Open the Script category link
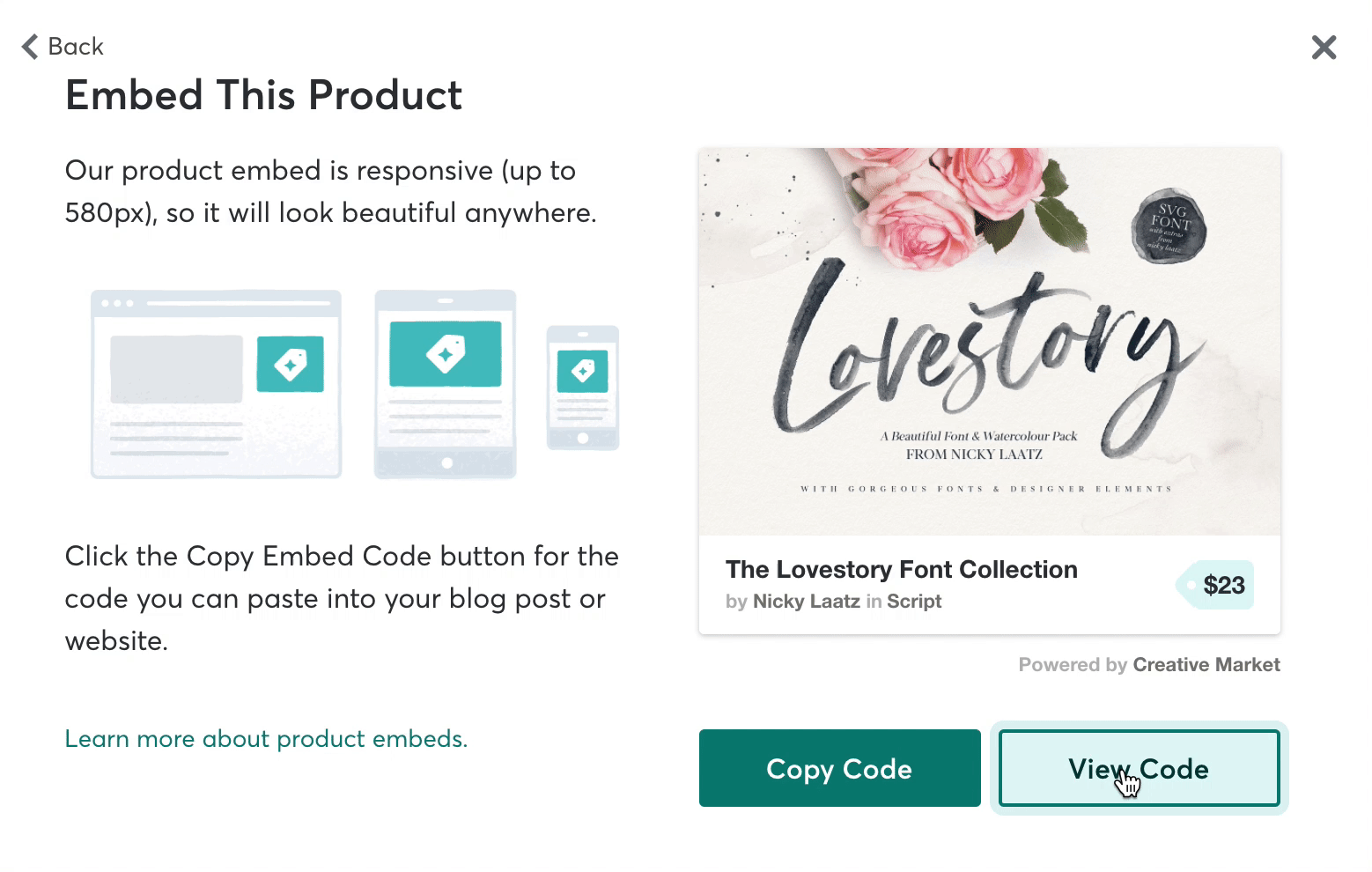 914,602
